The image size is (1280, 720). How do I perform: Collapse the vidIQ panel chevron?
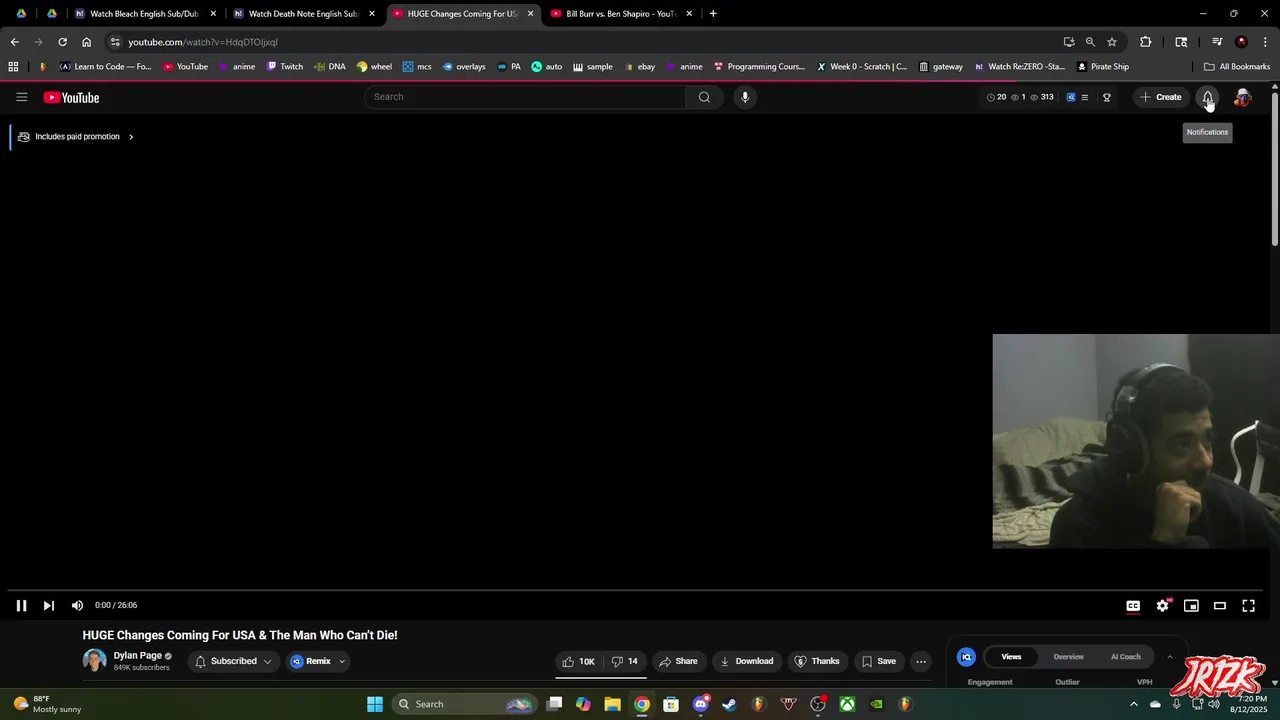(1169, 657)
